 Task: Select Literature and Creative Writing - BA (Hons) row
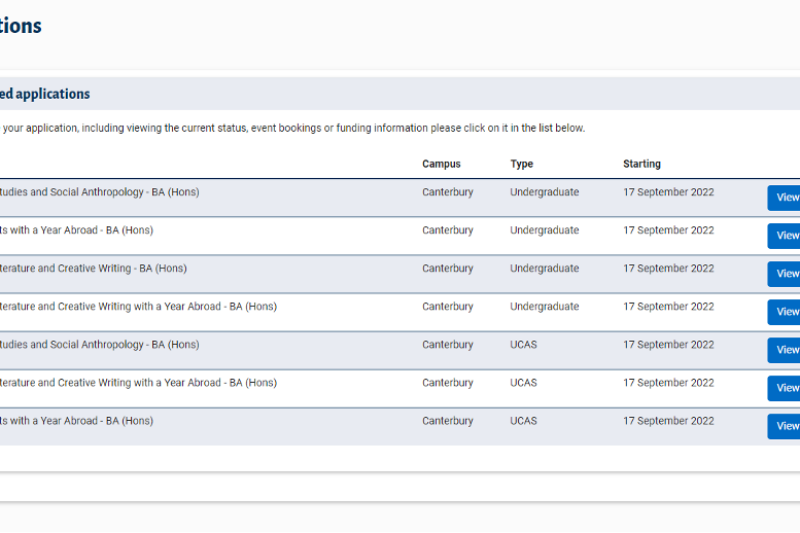(400, 274)
